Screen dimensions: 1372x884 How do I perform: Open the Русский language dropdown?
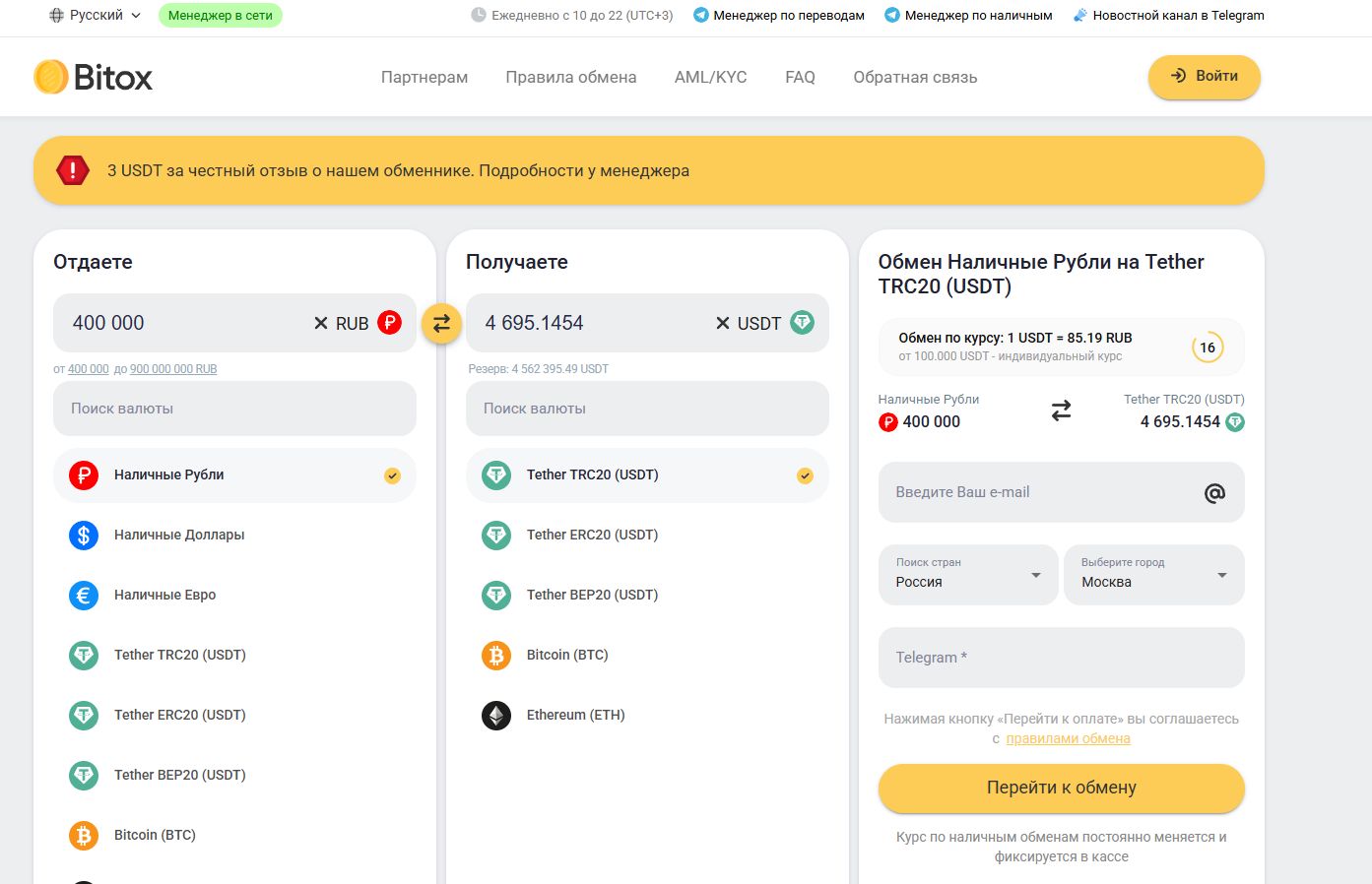click(x=95, y=15)
